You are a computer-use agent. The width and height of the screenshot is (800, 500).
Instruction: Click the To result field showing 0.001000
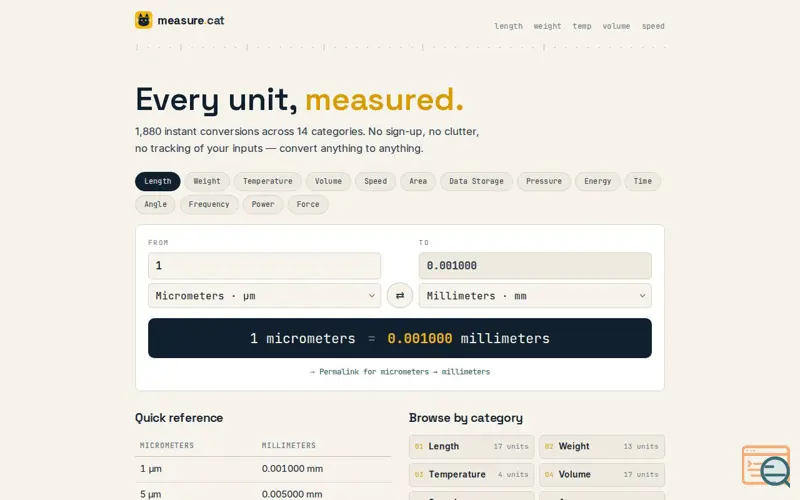pos(535,265)
